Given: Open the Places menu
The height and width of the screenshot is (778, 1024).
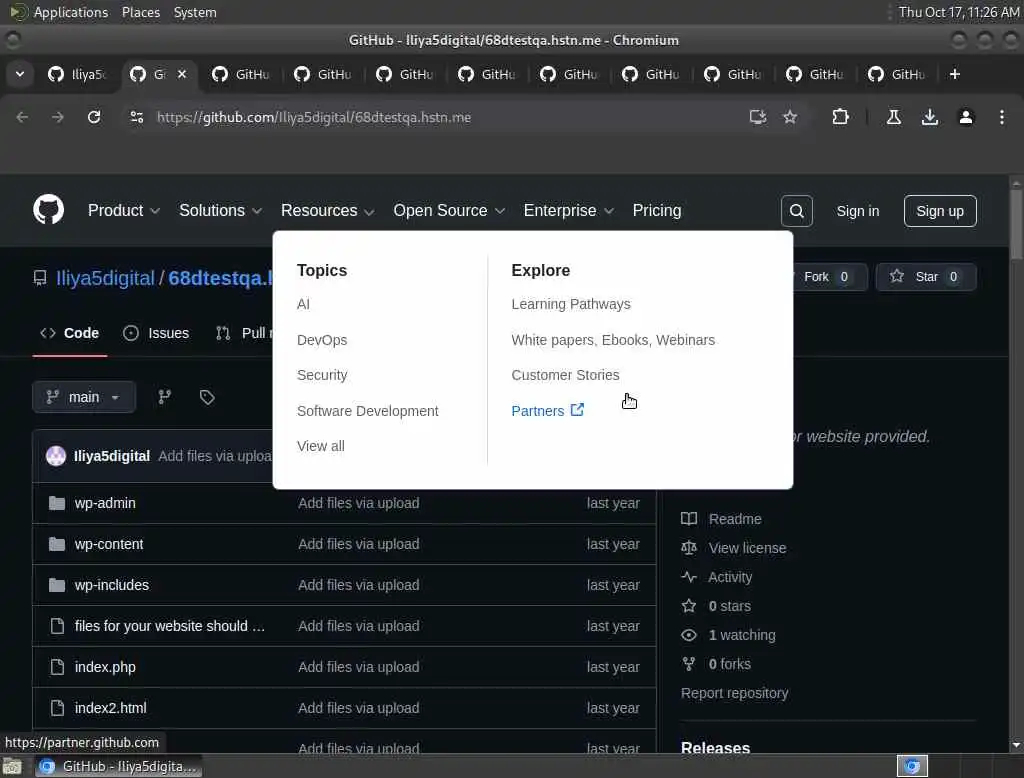Looking at the screenshot, I should pyautogui.click(x=140, y=12).
